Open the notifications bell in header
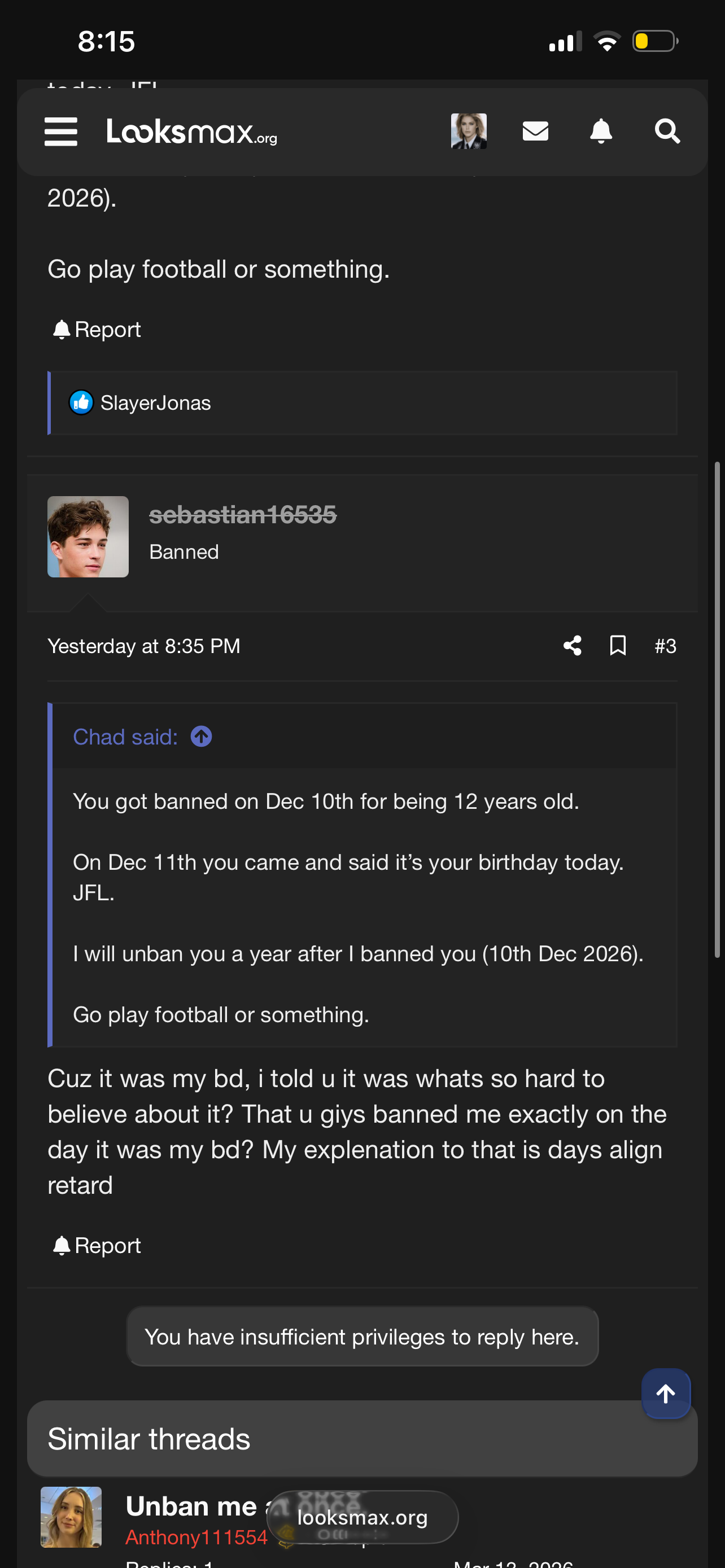The image size is (725, 1568). click(601, 132)
